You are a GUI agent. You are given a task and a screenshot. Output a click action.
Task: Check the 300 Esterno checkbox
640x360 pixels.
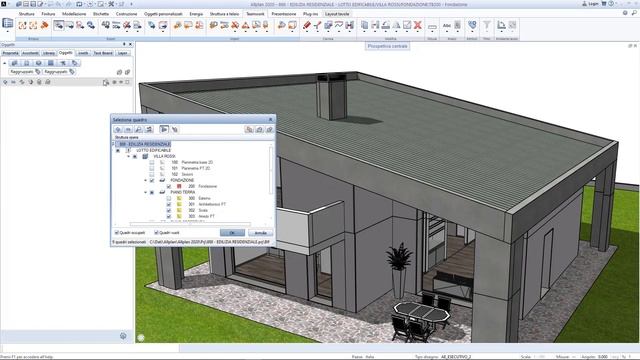coord(169,198)
